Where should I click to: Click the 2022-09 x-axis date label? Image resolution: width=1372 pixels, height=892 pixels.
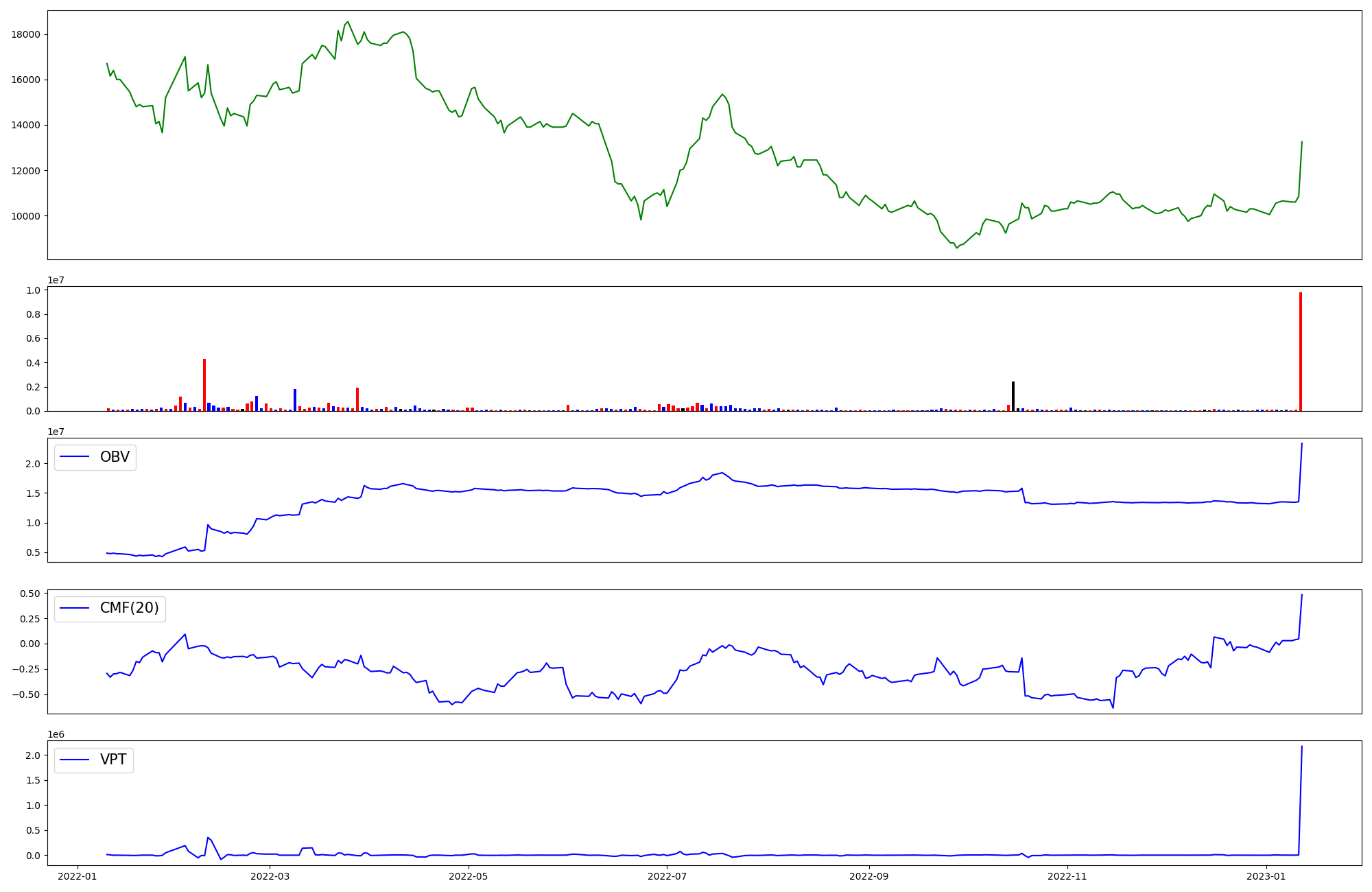coord(869,876)
